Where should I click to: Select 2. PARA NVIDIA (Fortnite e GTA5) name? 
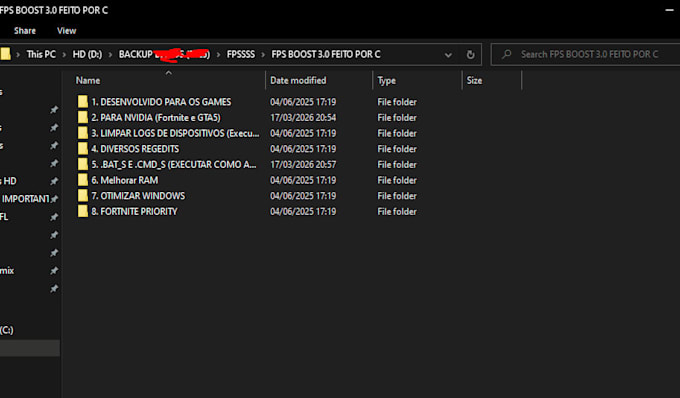156,117
